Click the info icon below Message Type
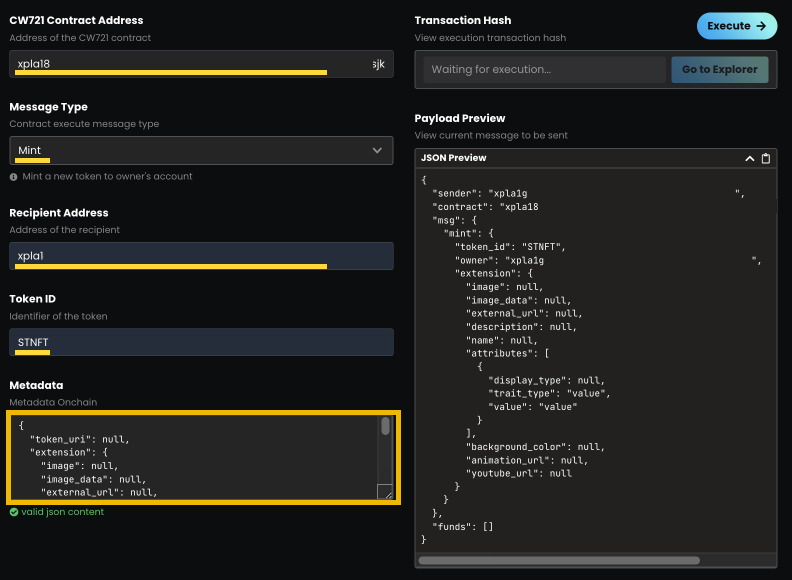This screenshot has height=580, width=792. click(14, 177)
